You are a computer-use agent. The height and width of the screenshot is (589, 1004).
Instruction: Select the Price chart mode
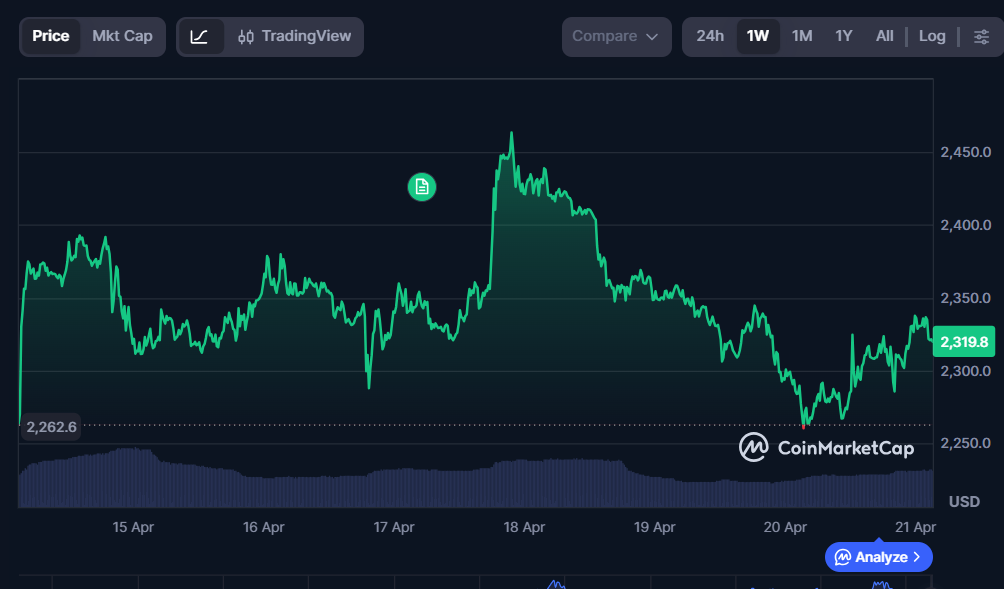coord(51,37)
